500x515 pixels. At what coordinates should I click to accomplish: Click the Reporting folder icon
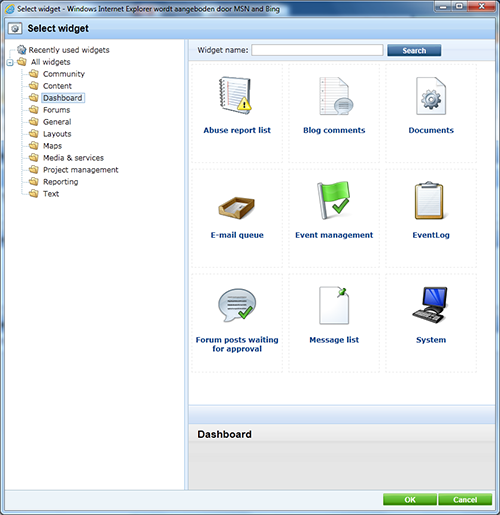(34, 182)
